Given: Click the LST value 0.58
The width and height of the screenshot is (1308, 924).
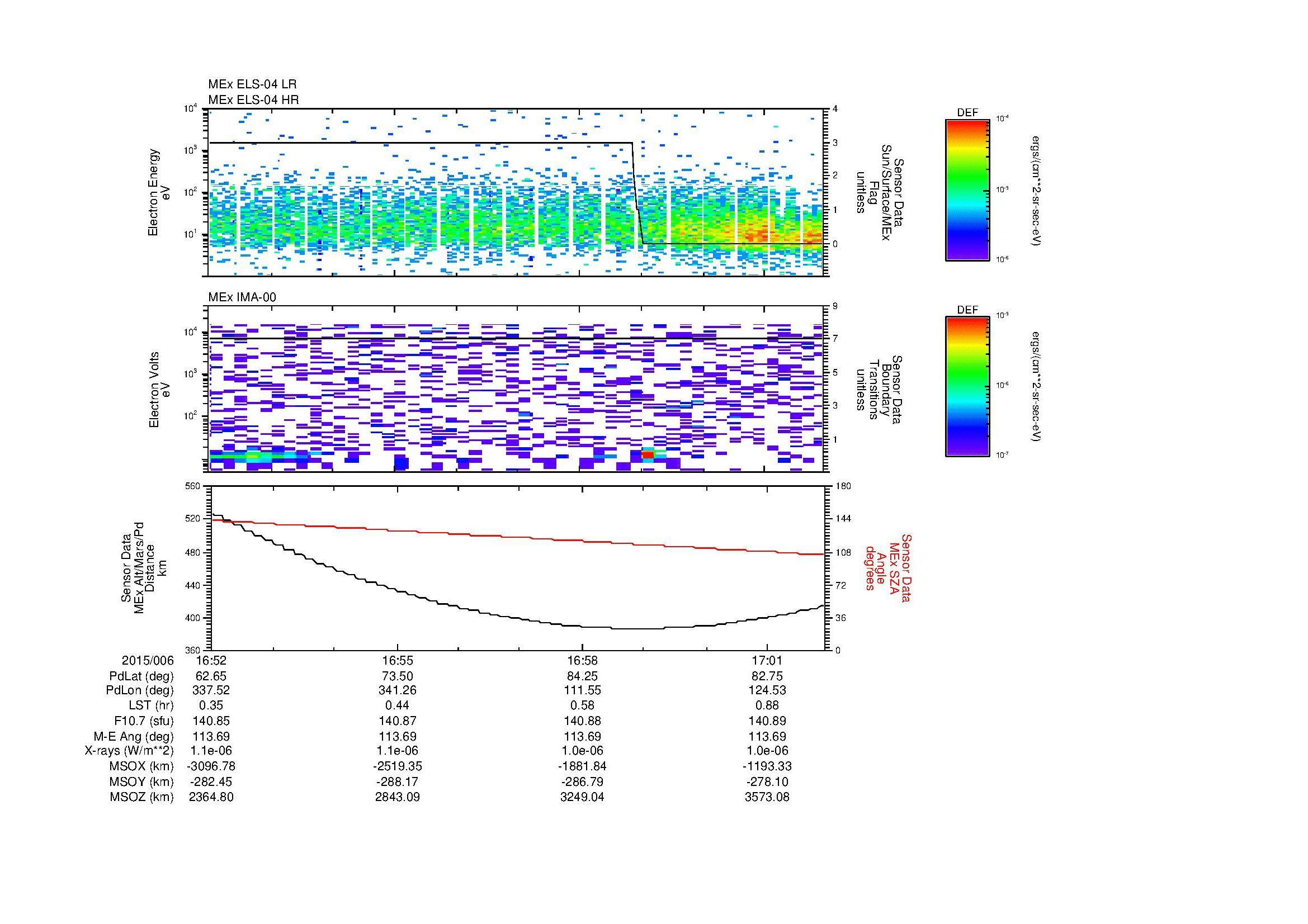Looking at the screenshot, I should point(582,706).
